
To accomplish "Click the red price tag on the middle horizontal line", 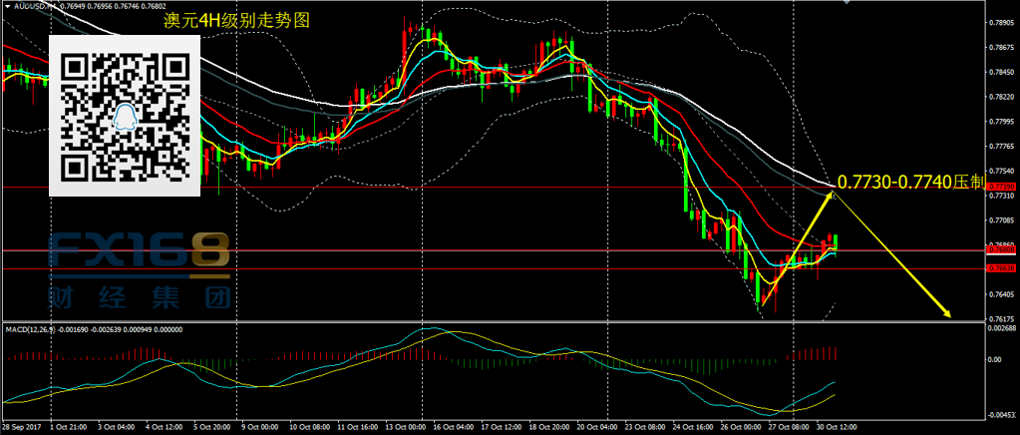I will tap(1000, 250).
